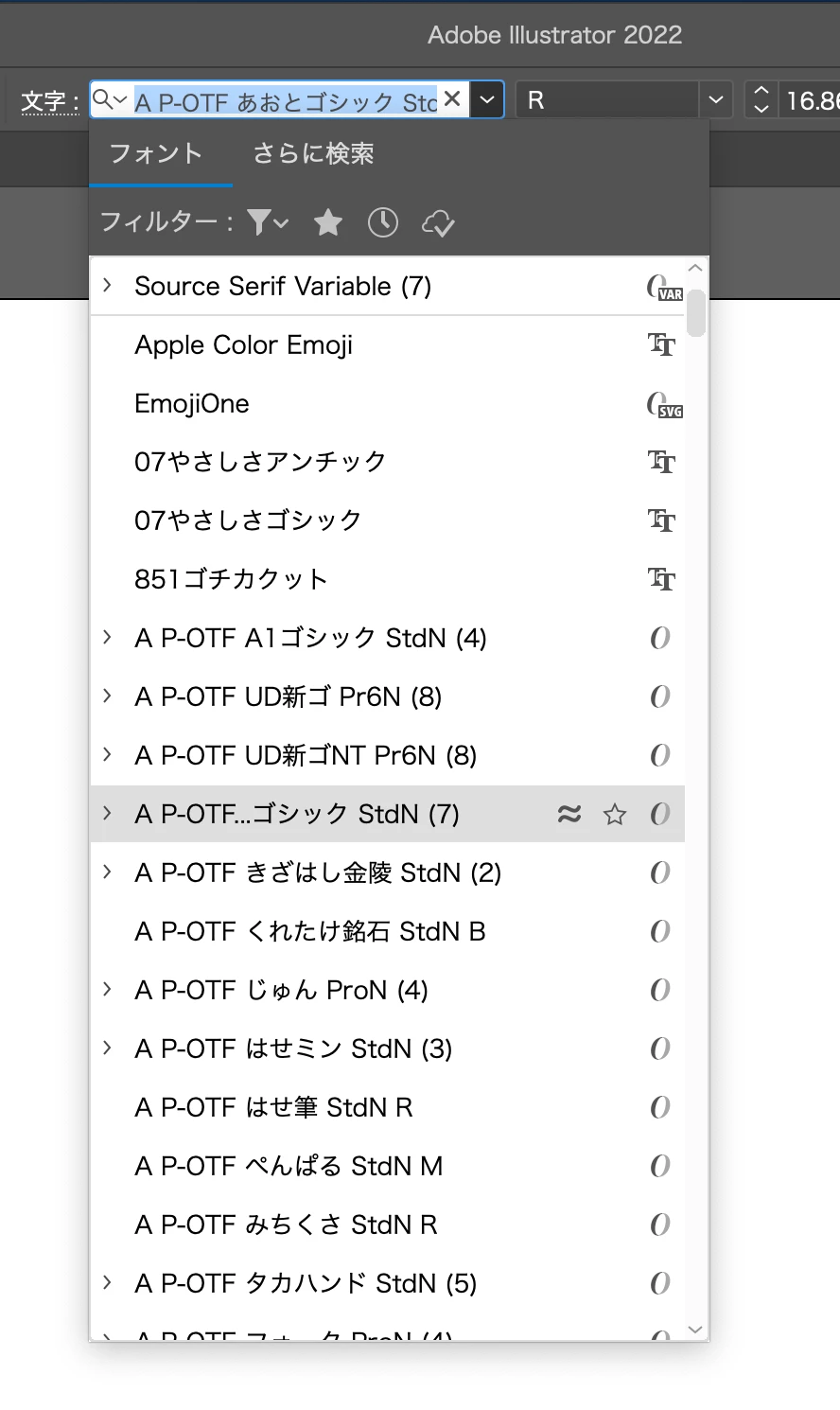
Task: Expand A P-OTF UD新ゴ Pr6N (8) family
Action: click(107, 696)
